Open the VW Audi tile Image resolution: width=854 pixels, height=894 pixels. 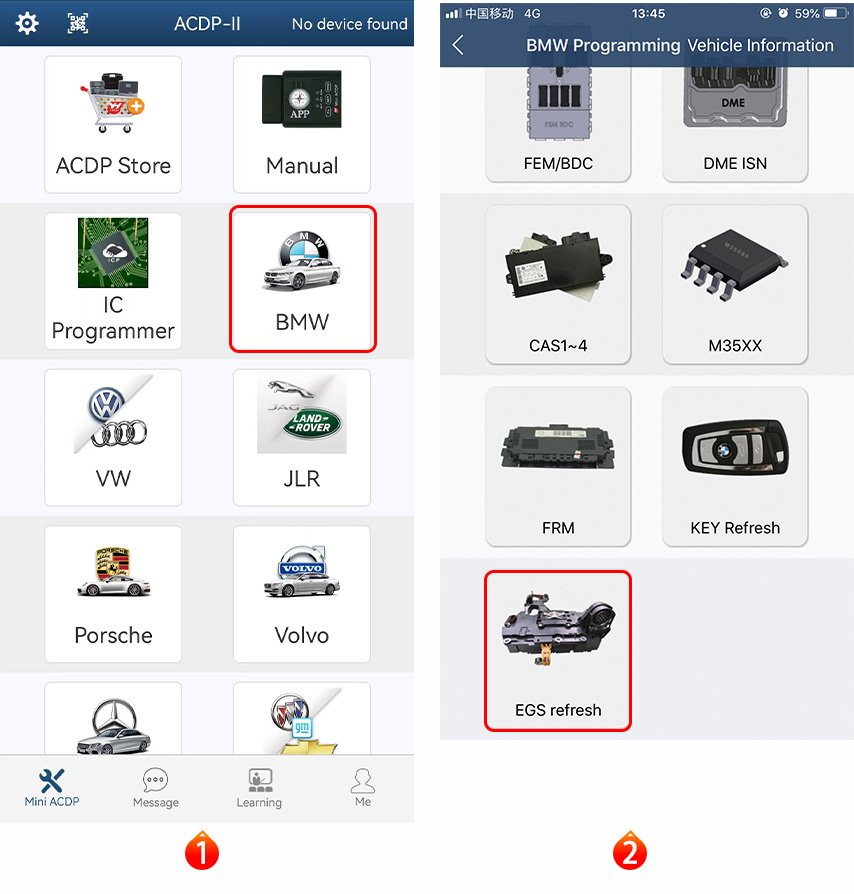pyautogui.click(x=113, y=437)
